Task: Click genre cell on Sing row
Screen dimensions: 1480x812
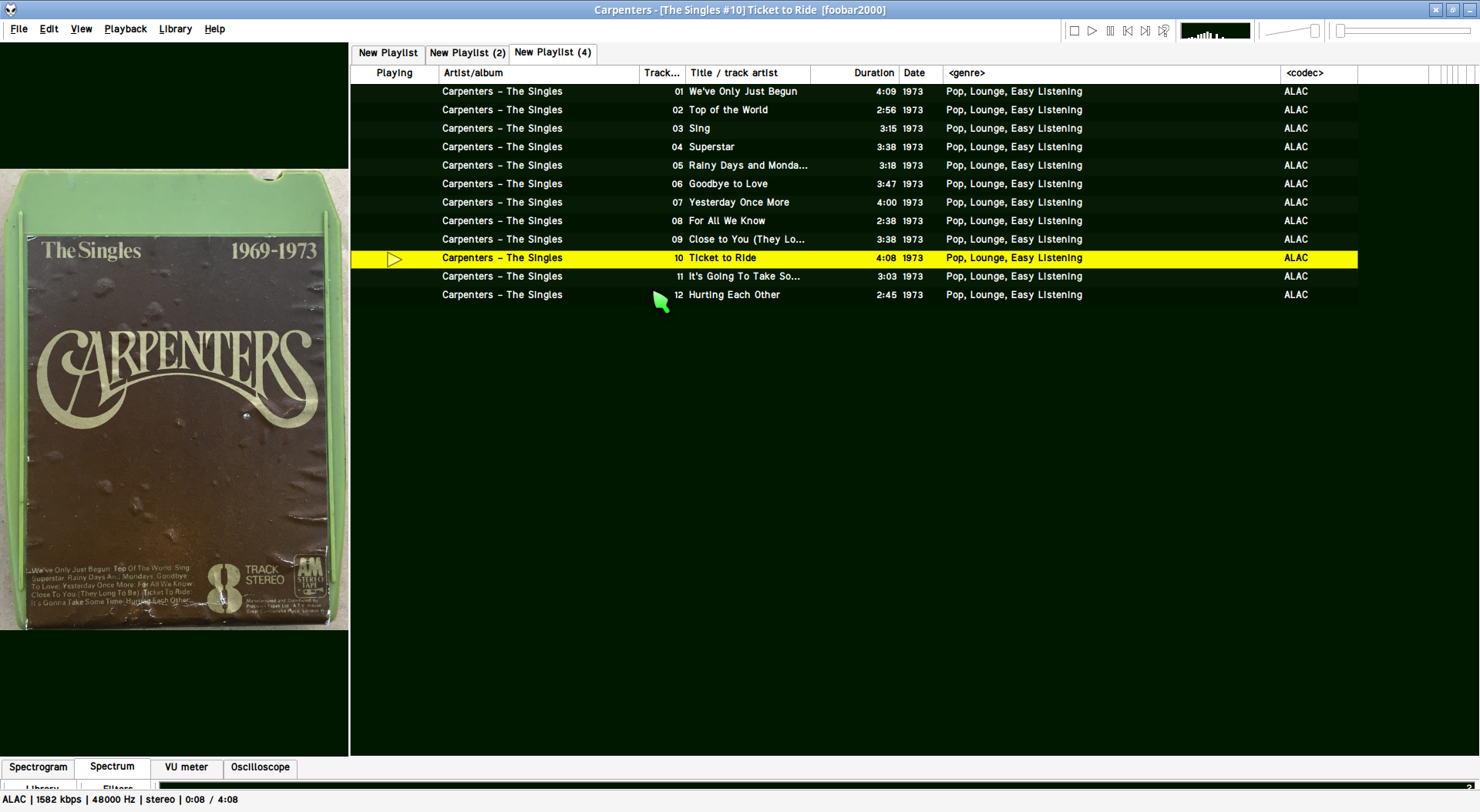Action: [x=1014, y=129]
